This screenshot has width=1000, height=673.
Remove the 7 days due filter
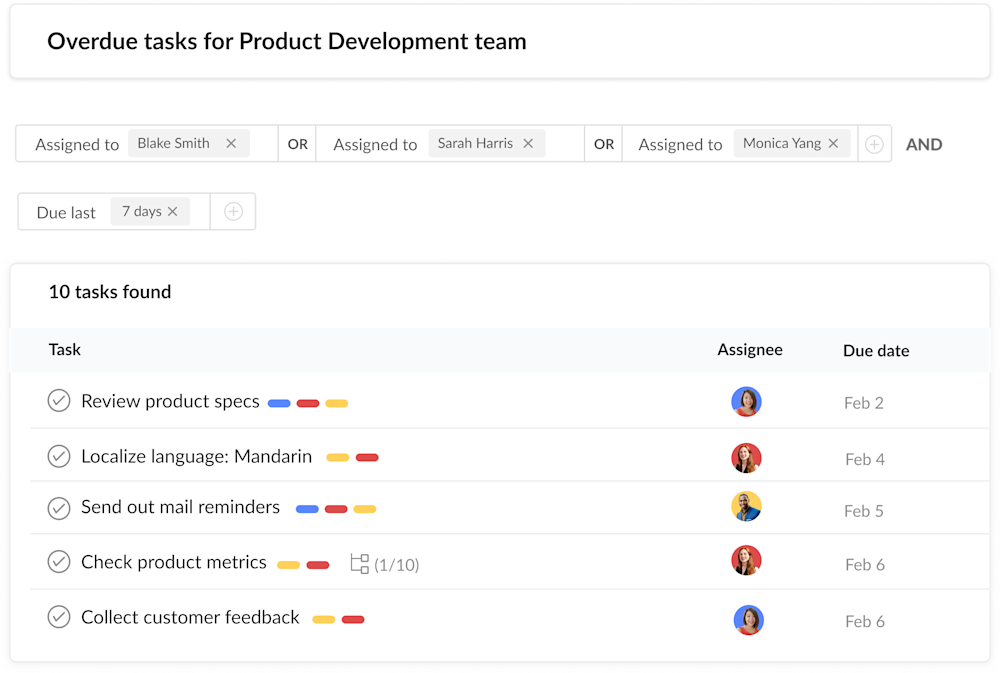(x=173, y=211)
